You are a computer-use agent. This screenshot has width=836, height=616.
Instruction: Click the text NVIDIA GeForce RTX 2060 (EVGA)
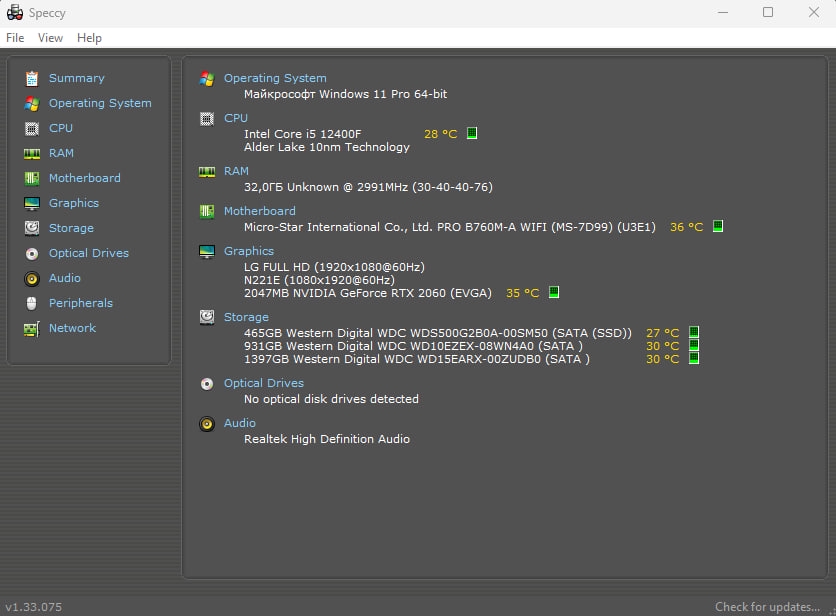[392, 293]
